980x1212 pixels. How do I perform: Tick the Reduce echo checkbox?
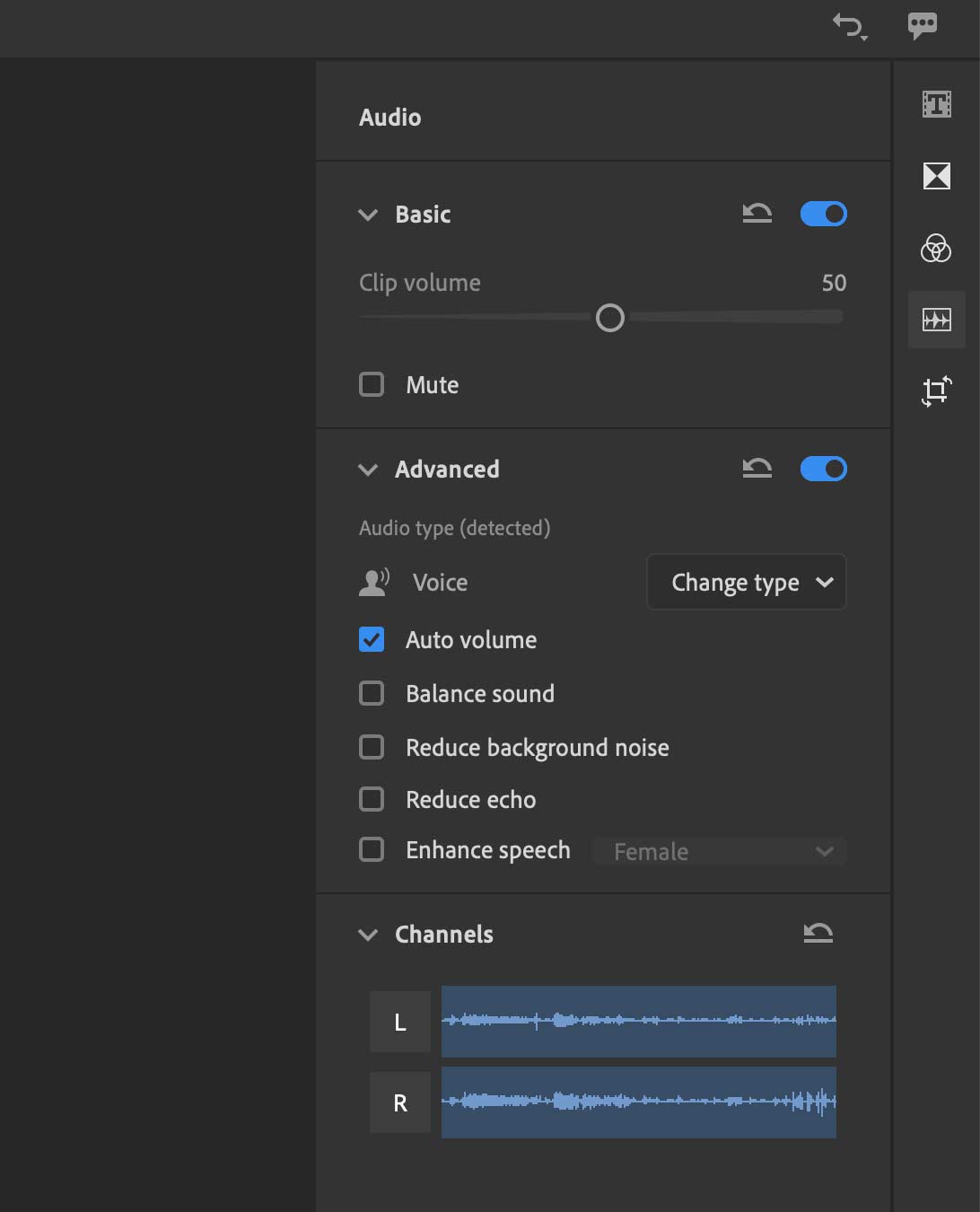click(x=372, y=799)
